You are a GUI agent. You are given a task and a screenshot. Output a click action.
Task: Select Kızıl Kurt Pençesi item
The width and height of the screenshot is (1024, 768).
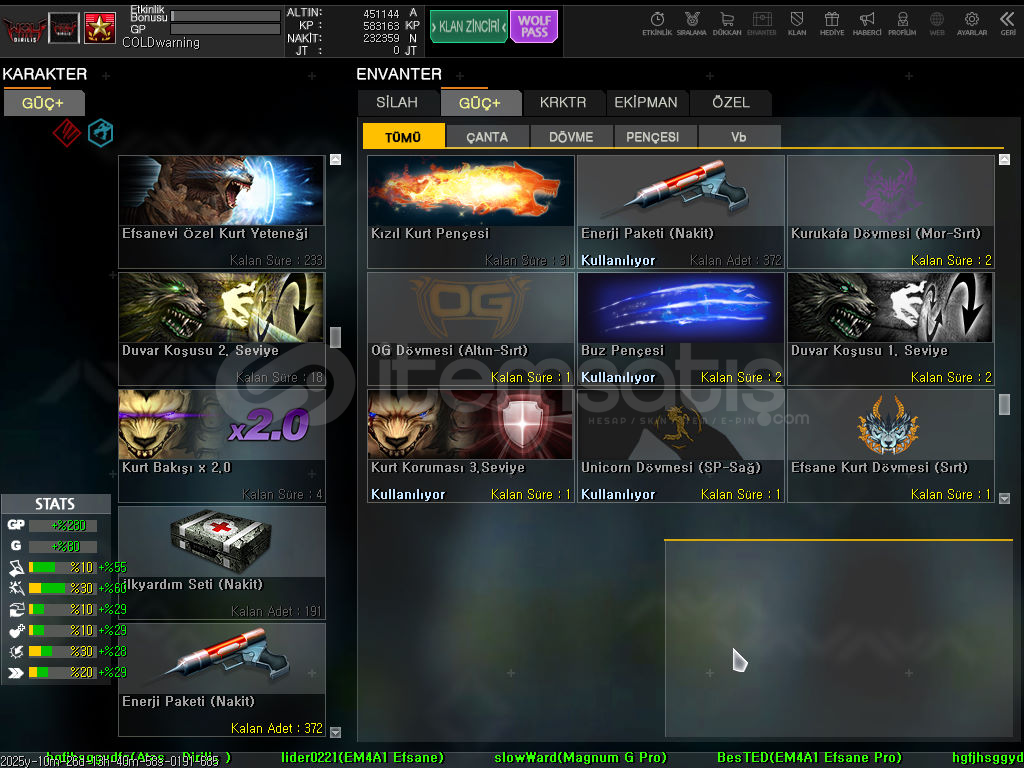coord(470,212)
